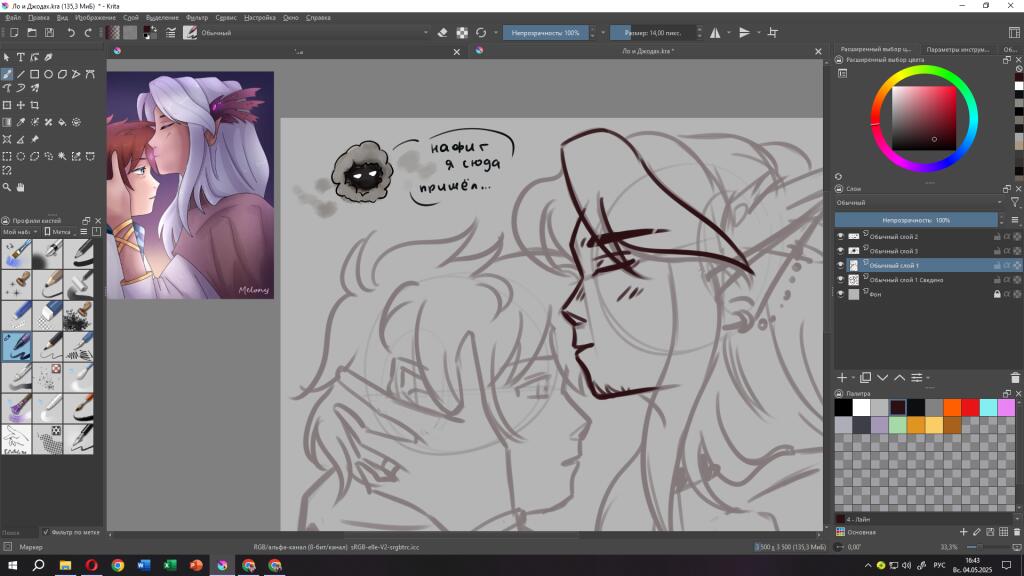This screenshot has height=576, width=1024.
Task: Select the Move tool in the toolbox
Action: click(x=21, y=105)
